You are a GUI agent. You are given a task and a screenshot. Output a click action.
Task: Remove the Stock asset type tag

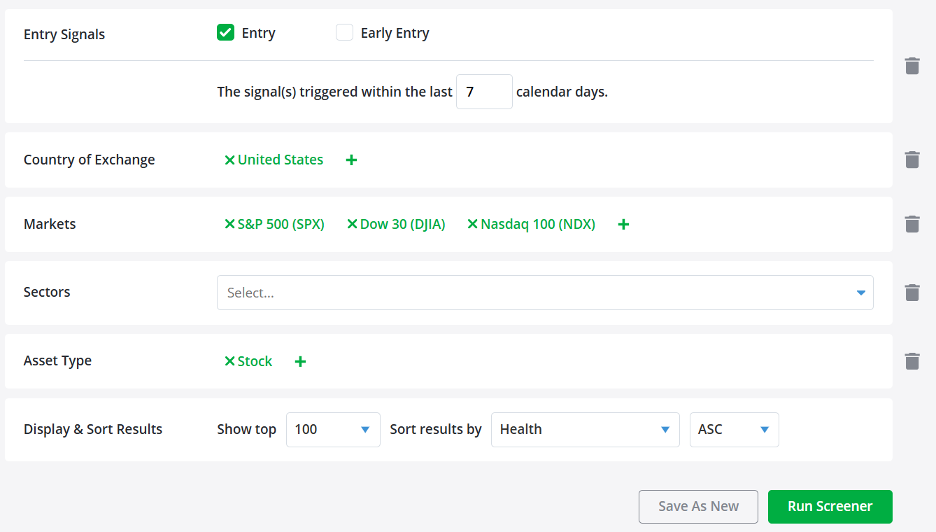[x=229, y=361]
